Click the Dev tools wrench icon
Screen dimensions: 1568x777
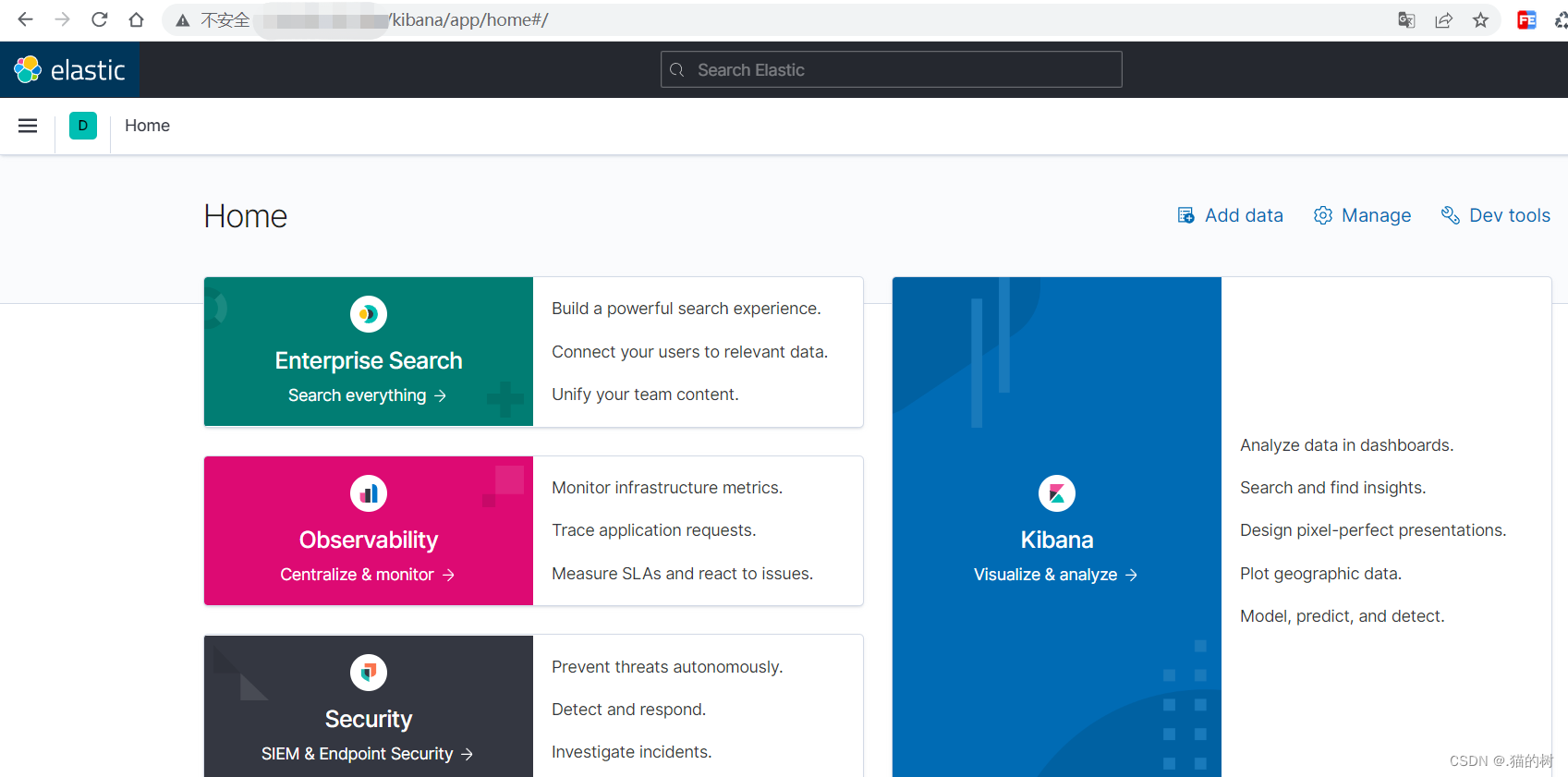[x=1450, y=215]
